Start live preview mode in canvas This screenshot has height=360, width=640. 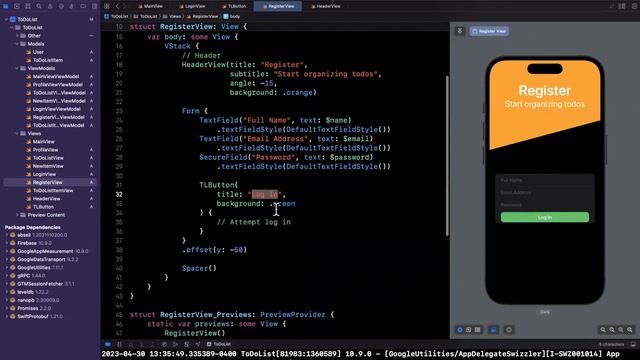[x=460, y=329]
